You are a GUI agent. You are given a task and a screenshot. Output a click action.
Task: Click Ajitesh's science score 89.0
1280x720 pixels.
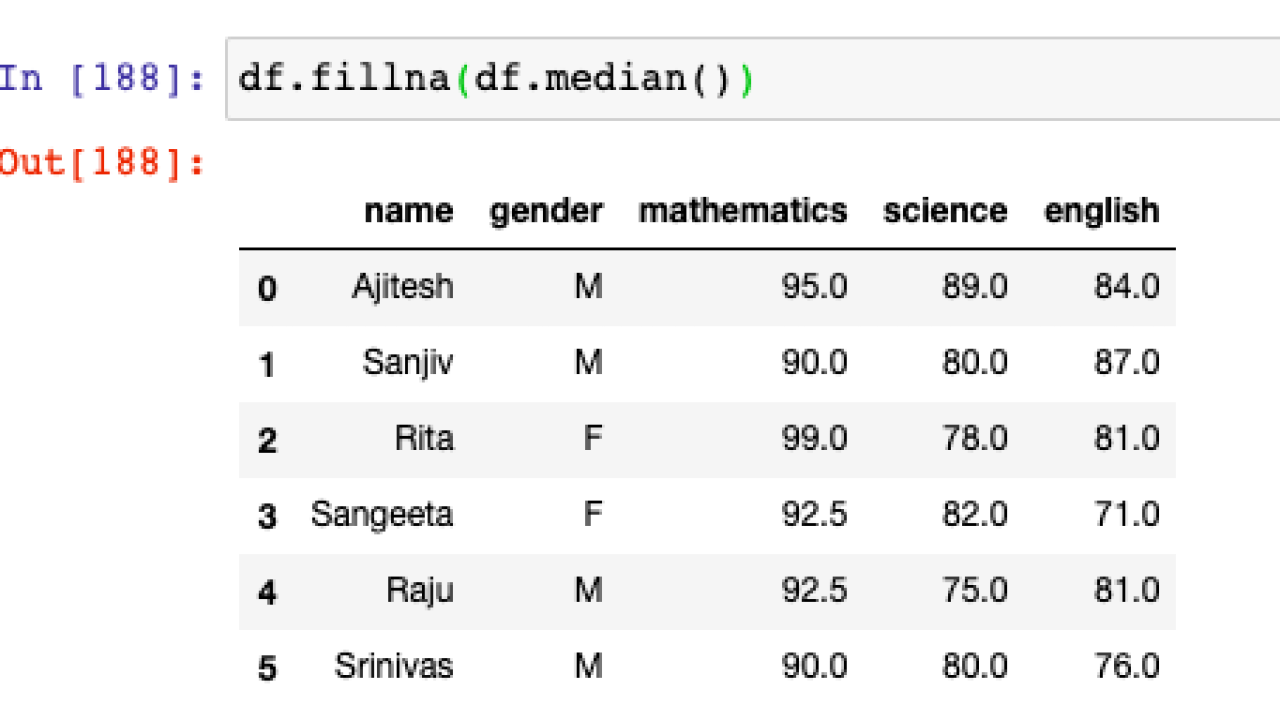click(x=974, y=287)
